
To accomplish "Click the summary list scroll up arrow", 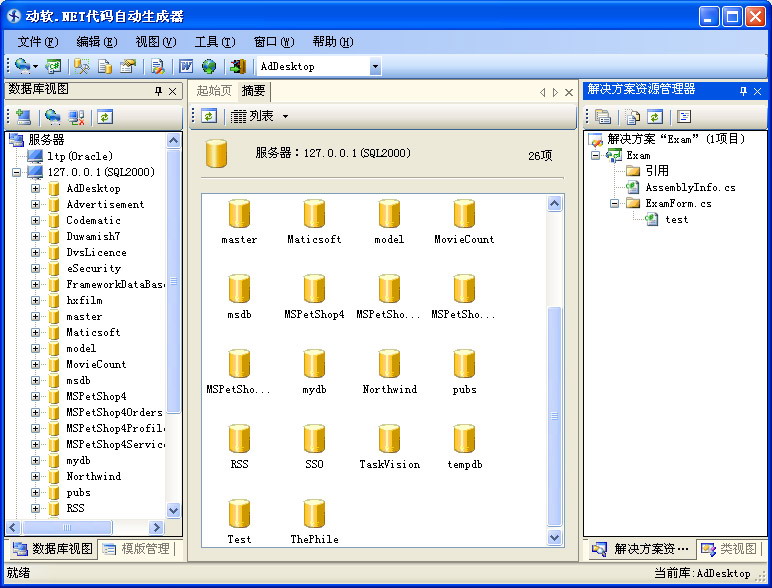I will [554, 203].
